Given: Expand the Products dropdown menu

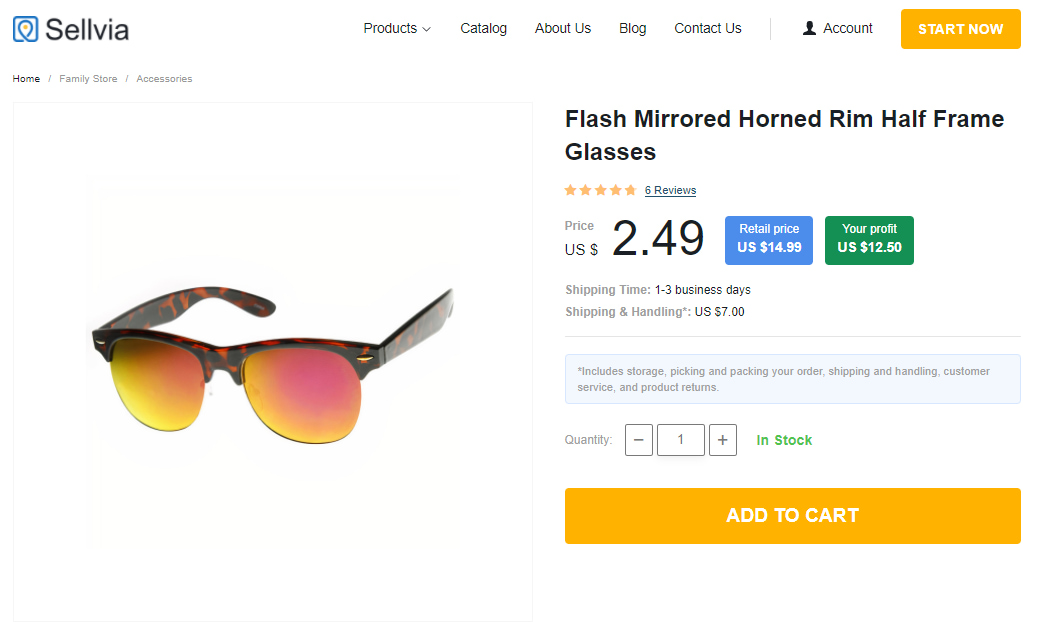Looking at the screenshot, I should point(397,28).
